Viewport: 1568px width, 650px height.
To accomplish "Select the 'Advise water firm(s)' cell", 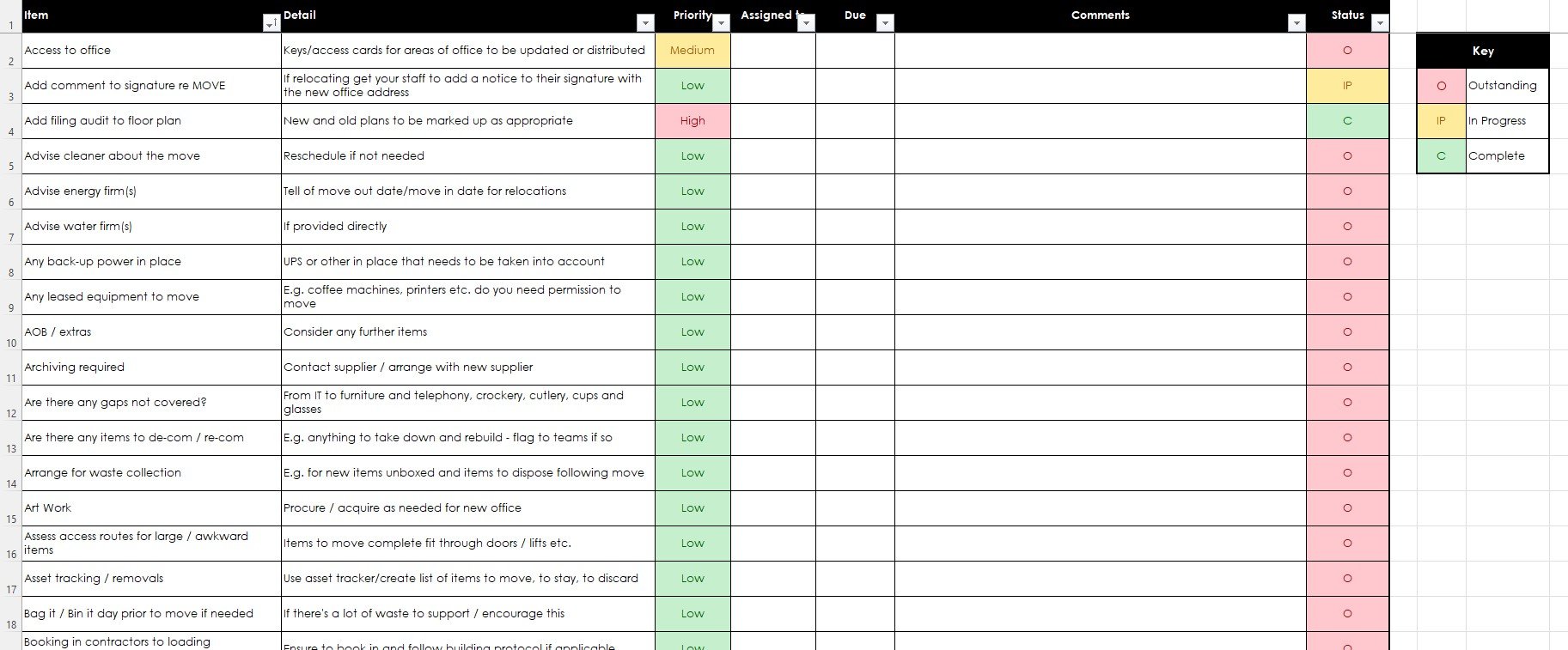I will (x=151, y=227).
